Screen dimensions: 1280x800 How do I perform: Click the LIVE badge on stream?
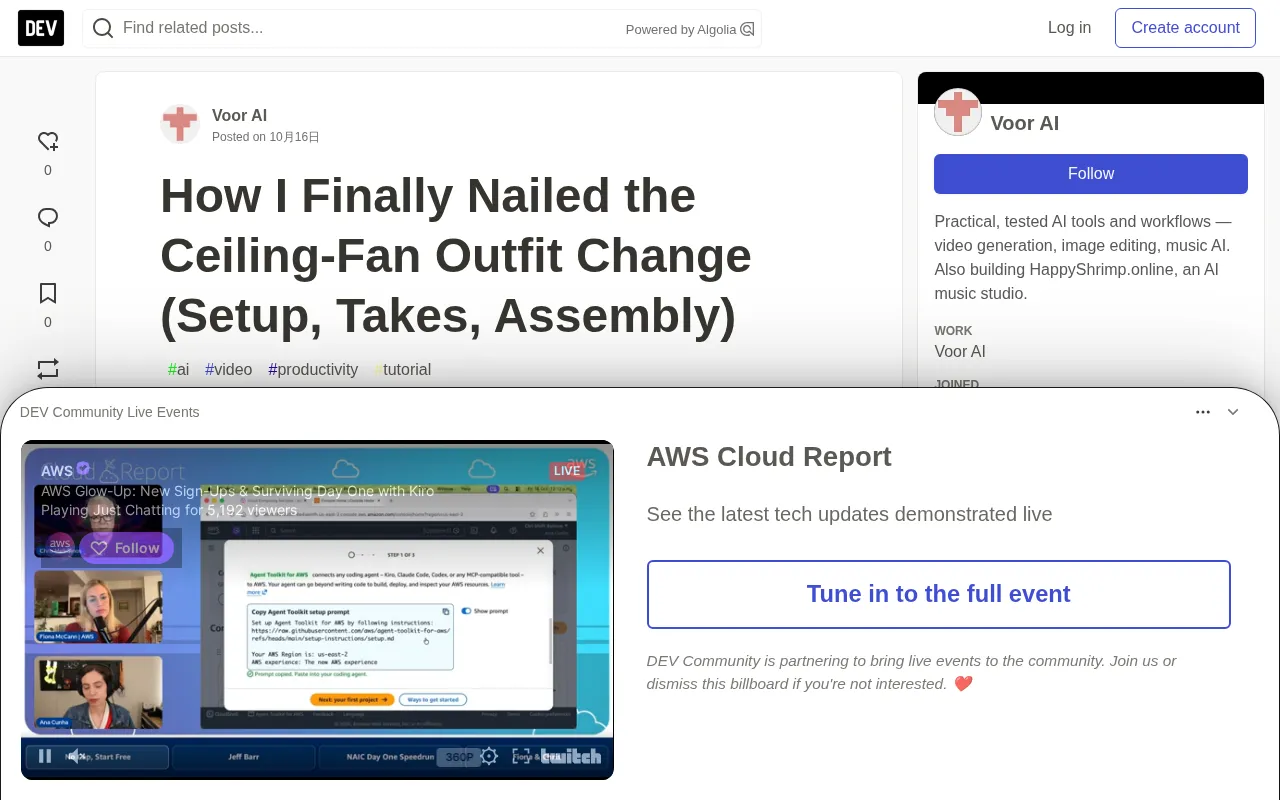[567, 471]
